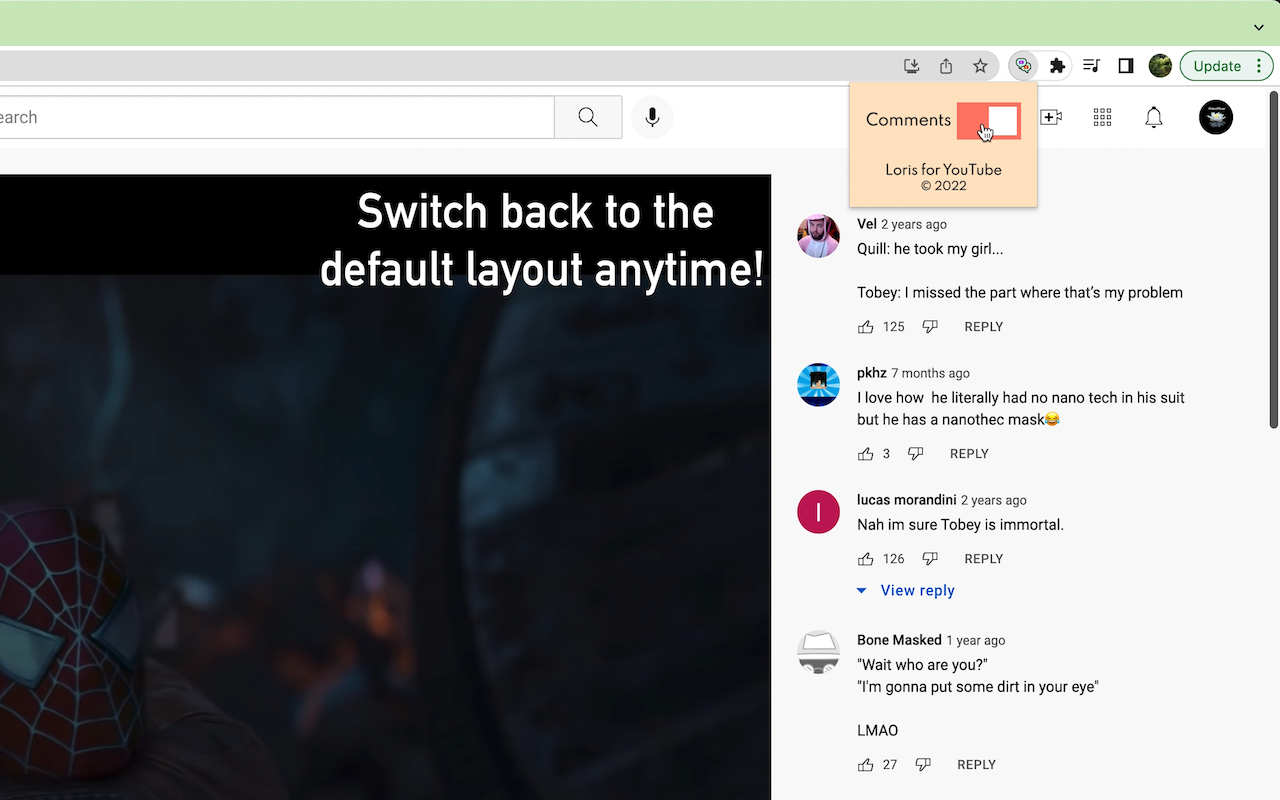Reply to Bone Masked's comment
The width and height of the screenshot is (1280, 800).
976,765
